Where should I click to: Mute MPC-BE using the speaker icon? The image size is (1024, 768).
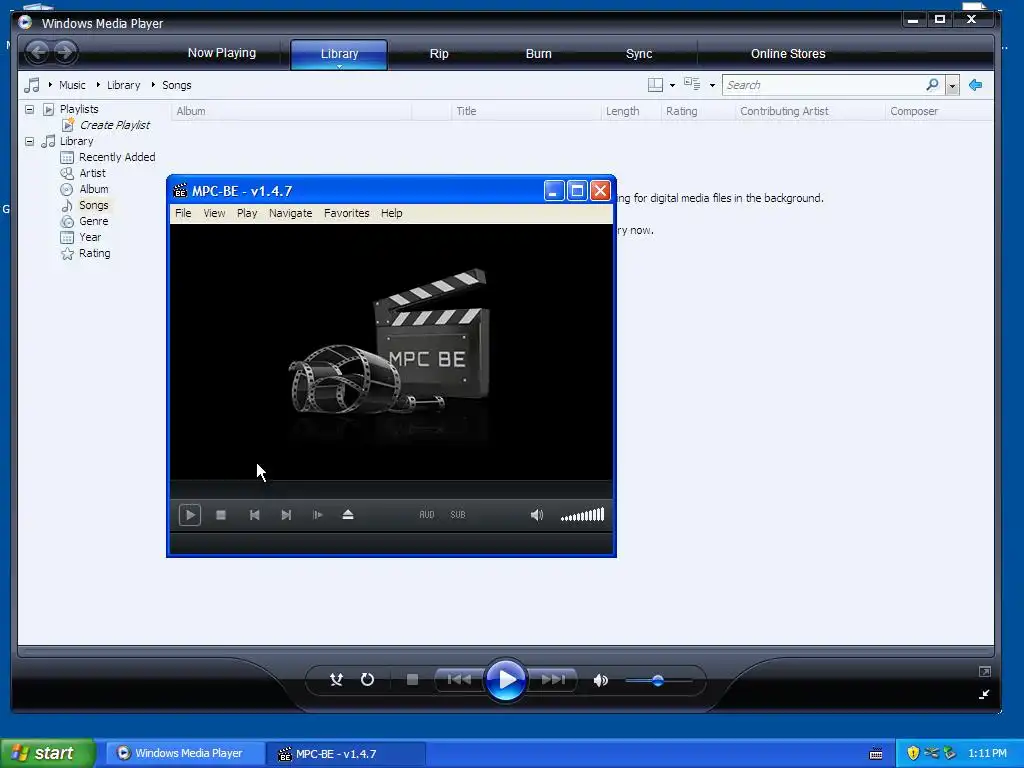click(537, 515)
